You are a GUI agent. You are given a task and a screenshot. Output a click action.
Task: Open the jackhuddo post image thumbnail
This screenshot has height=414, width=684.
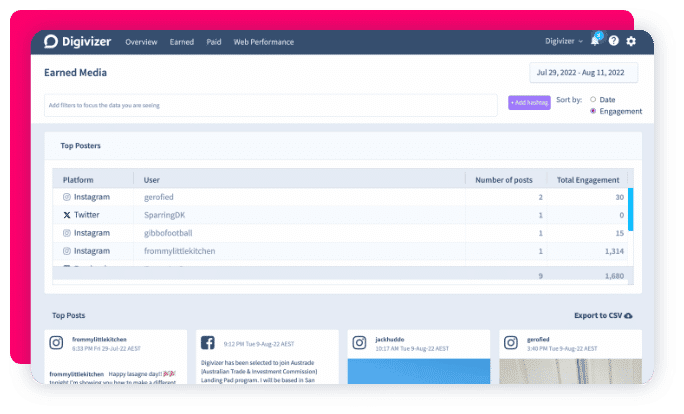coord(417,371)
